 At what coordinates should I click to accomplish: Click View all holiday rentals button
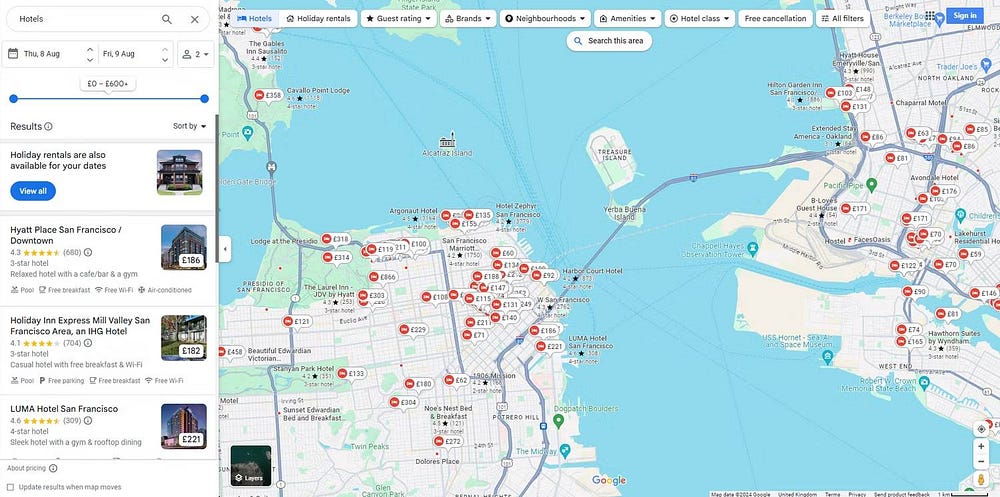tap(33, 191)
